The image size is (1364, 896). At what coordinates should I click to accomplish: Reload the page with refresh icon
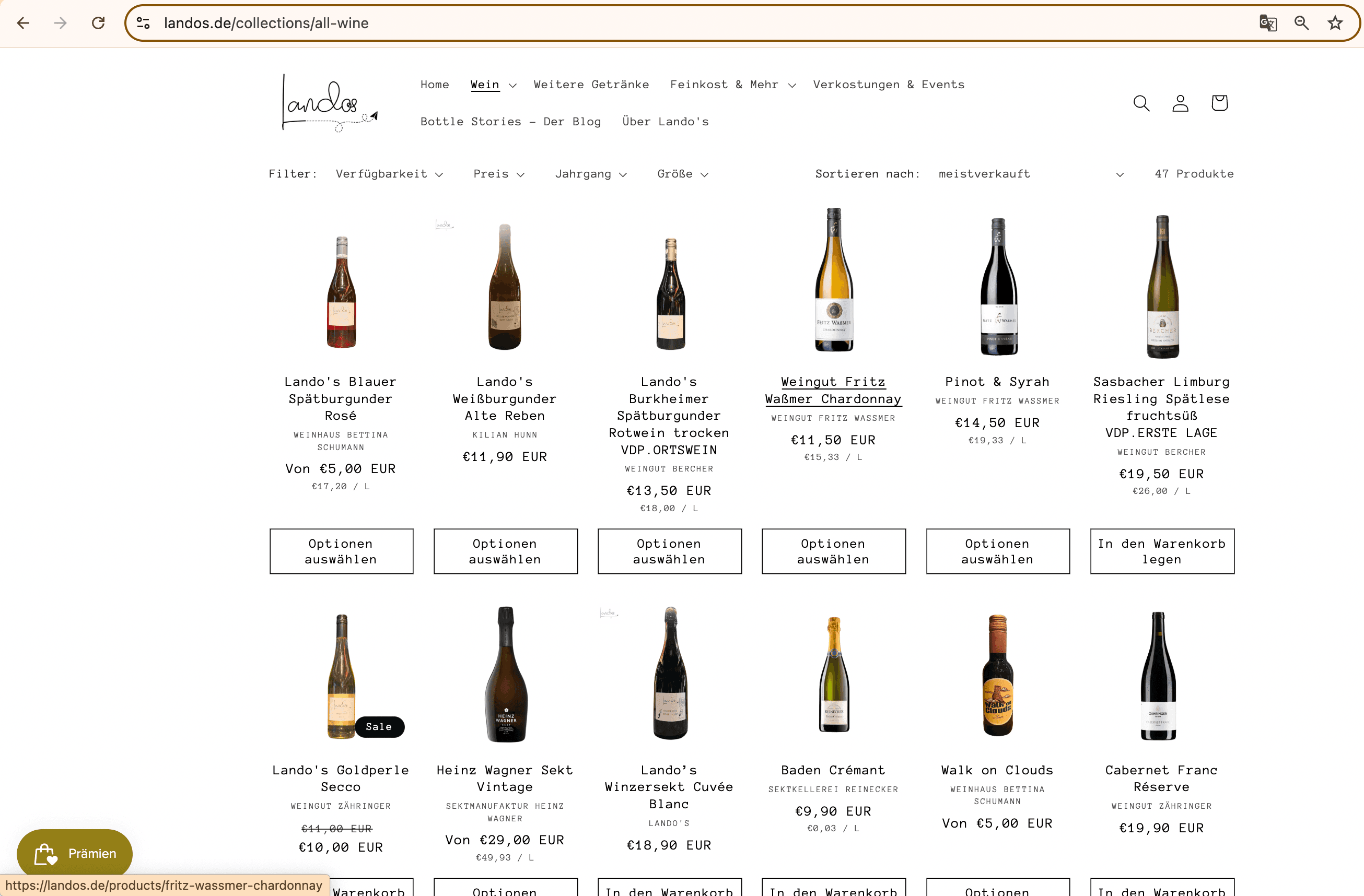point(98,23)
